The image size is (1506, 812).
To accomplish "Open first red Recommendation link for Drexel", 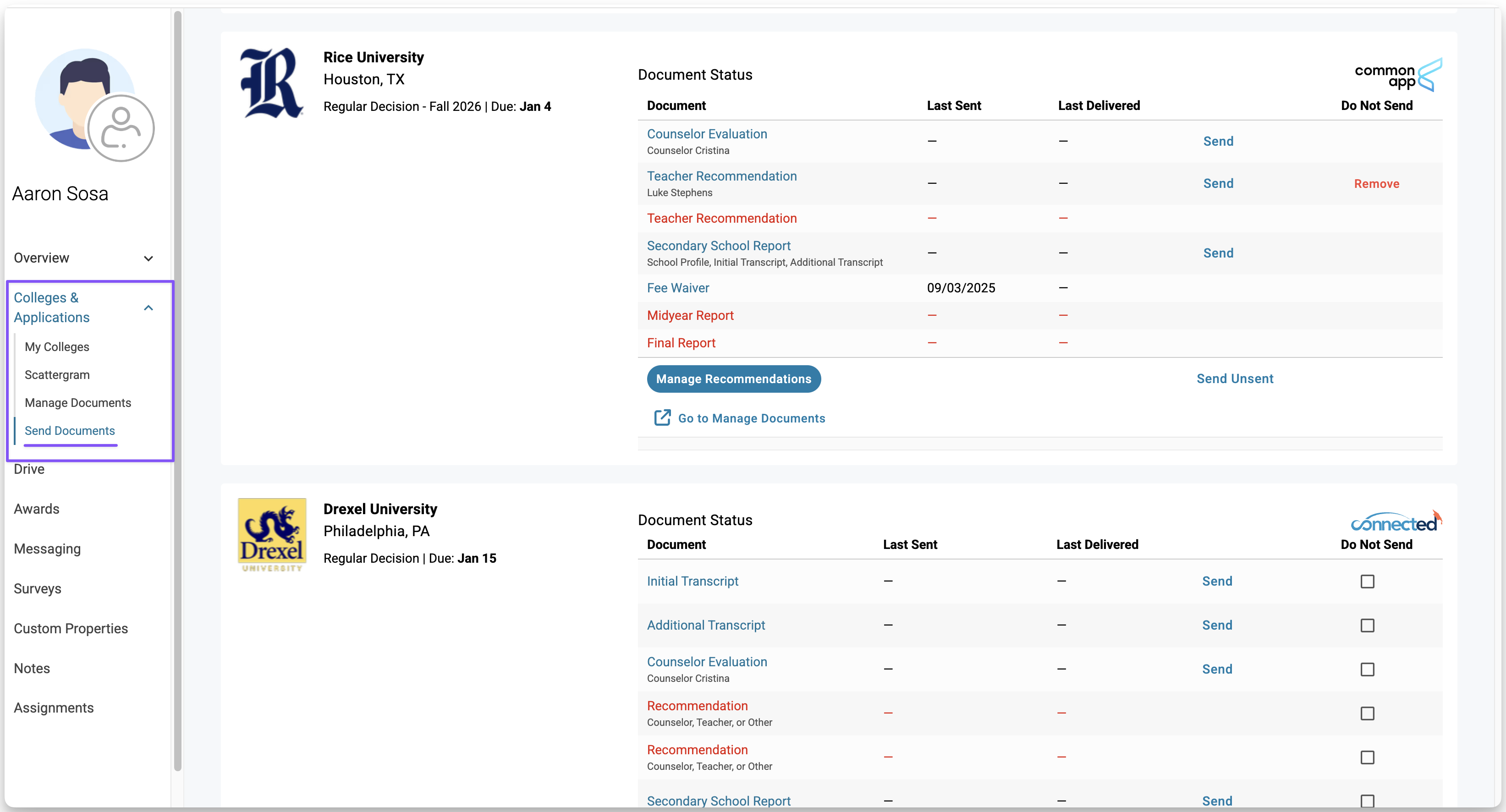I will point(697,706).
